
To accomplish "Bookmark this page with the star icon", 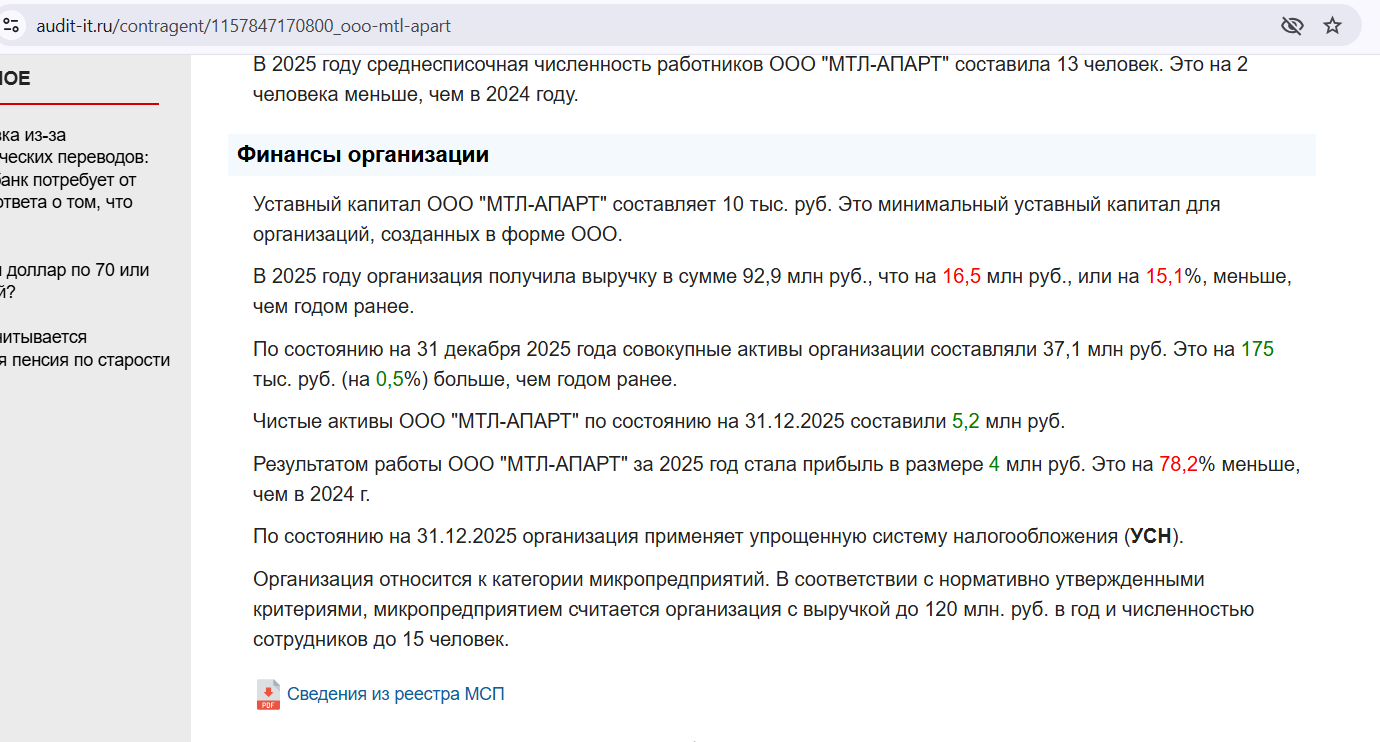I will pyautogui.click(x=1332, y=26).
